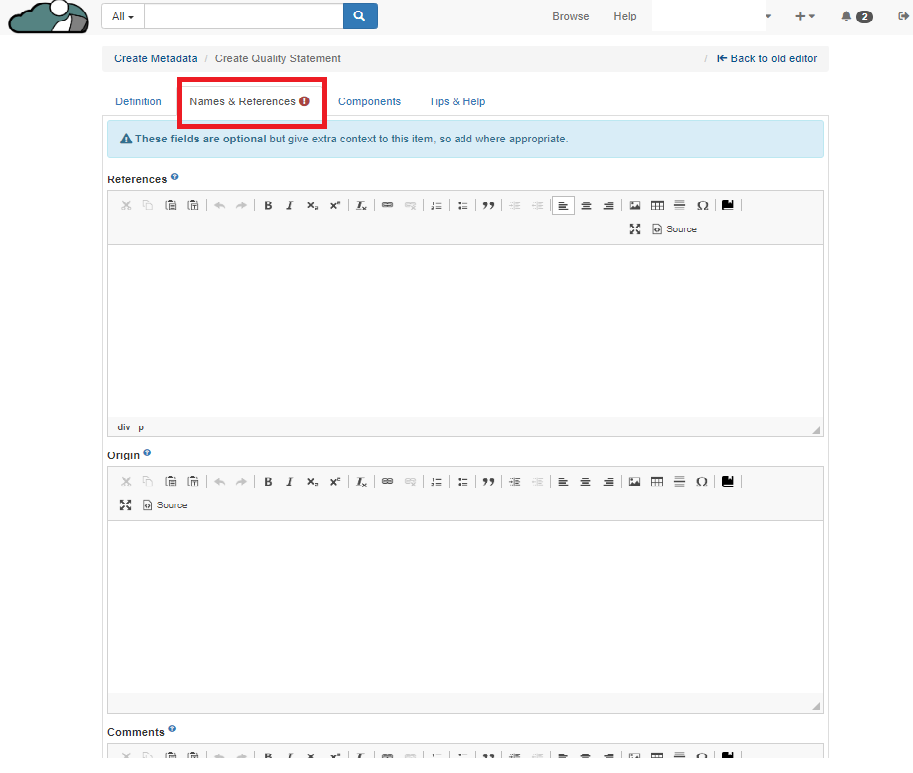This screenshot has width=913, height=773.
Task: Click Block Quote in the References toolbar
Action: coord(488,206)
